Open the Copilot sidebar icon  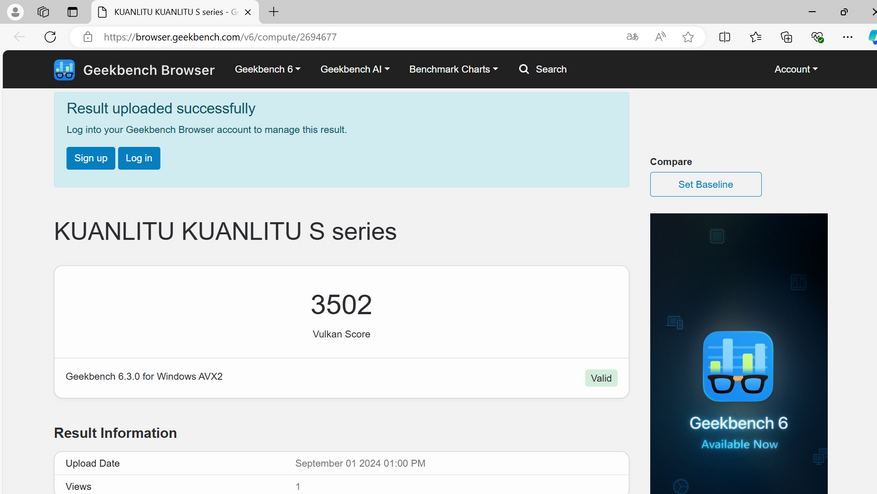873,37
